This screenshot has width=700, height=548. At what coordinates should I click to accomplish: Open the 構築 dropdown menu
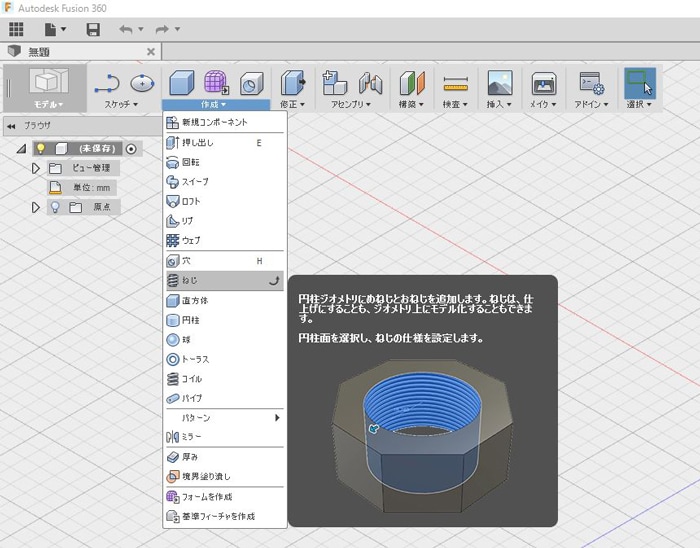[411, 104]
